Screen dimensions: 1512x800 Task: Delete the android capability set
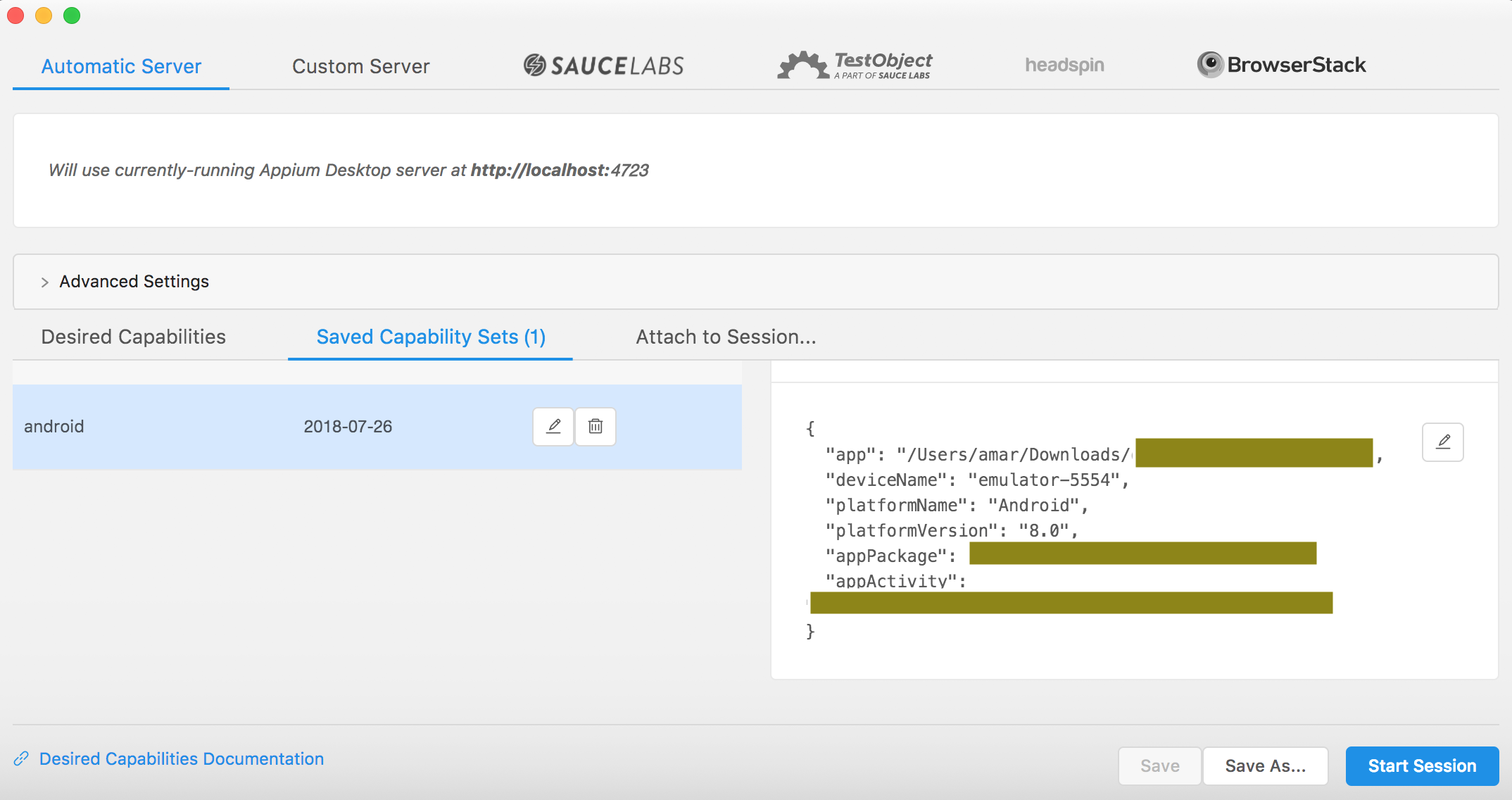tap(596, 426)
